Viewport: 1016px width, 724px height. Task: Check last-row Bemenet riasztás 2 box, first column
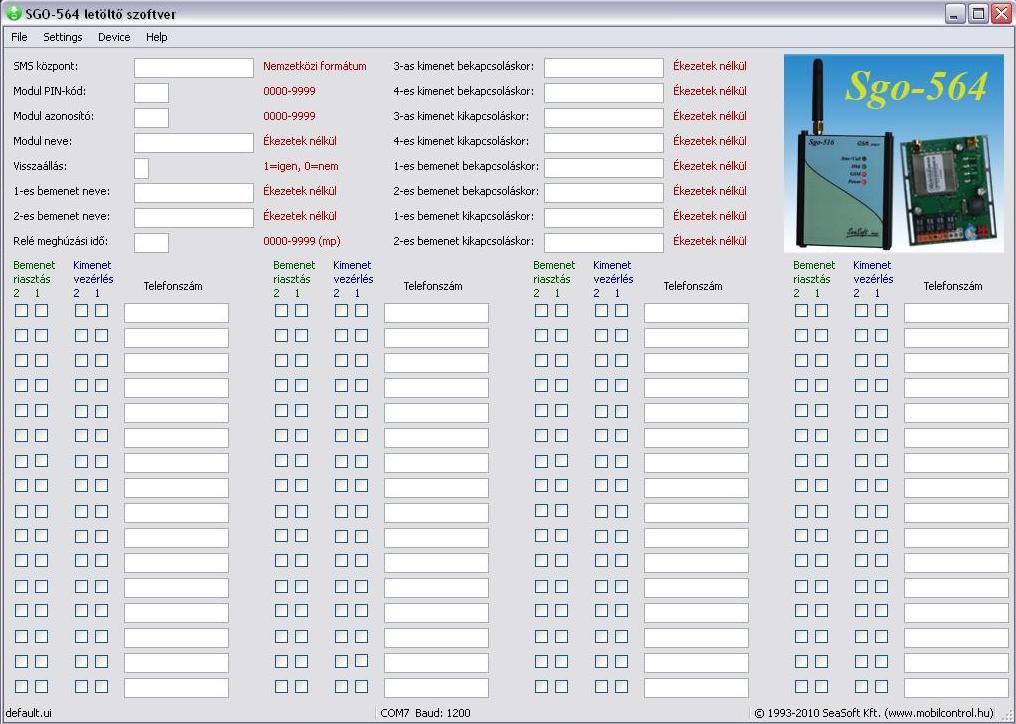tap(21, 686)
